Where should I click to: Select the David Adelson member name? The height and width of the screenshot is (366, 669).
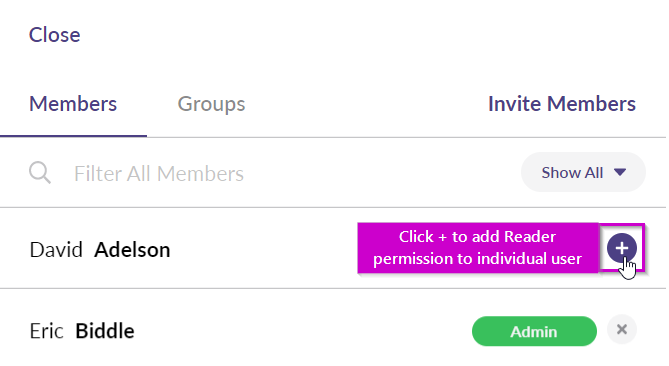(x=100, y=250)
